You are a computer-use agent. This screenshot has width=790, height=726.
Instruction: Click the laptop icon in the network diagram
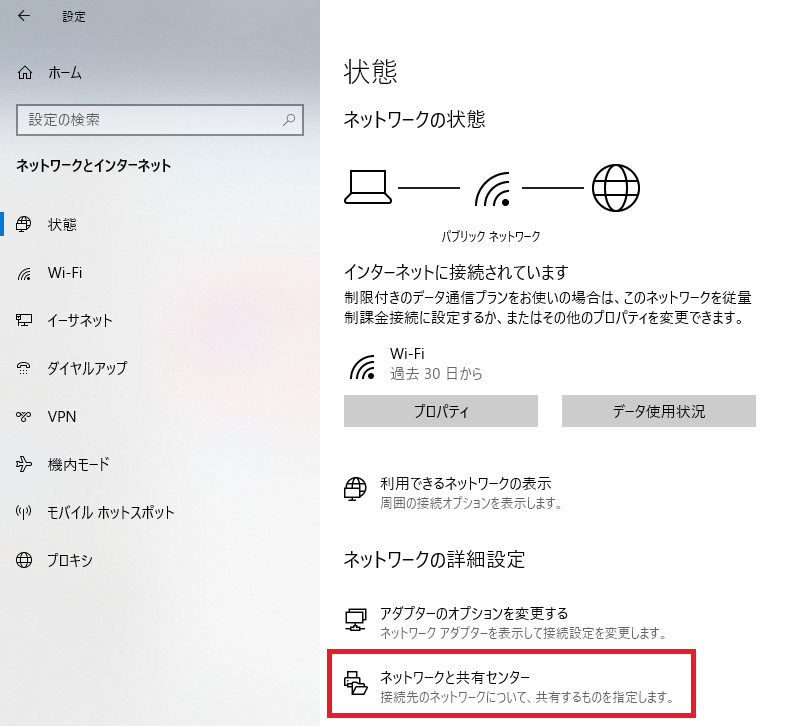click(x=368, y=187)
